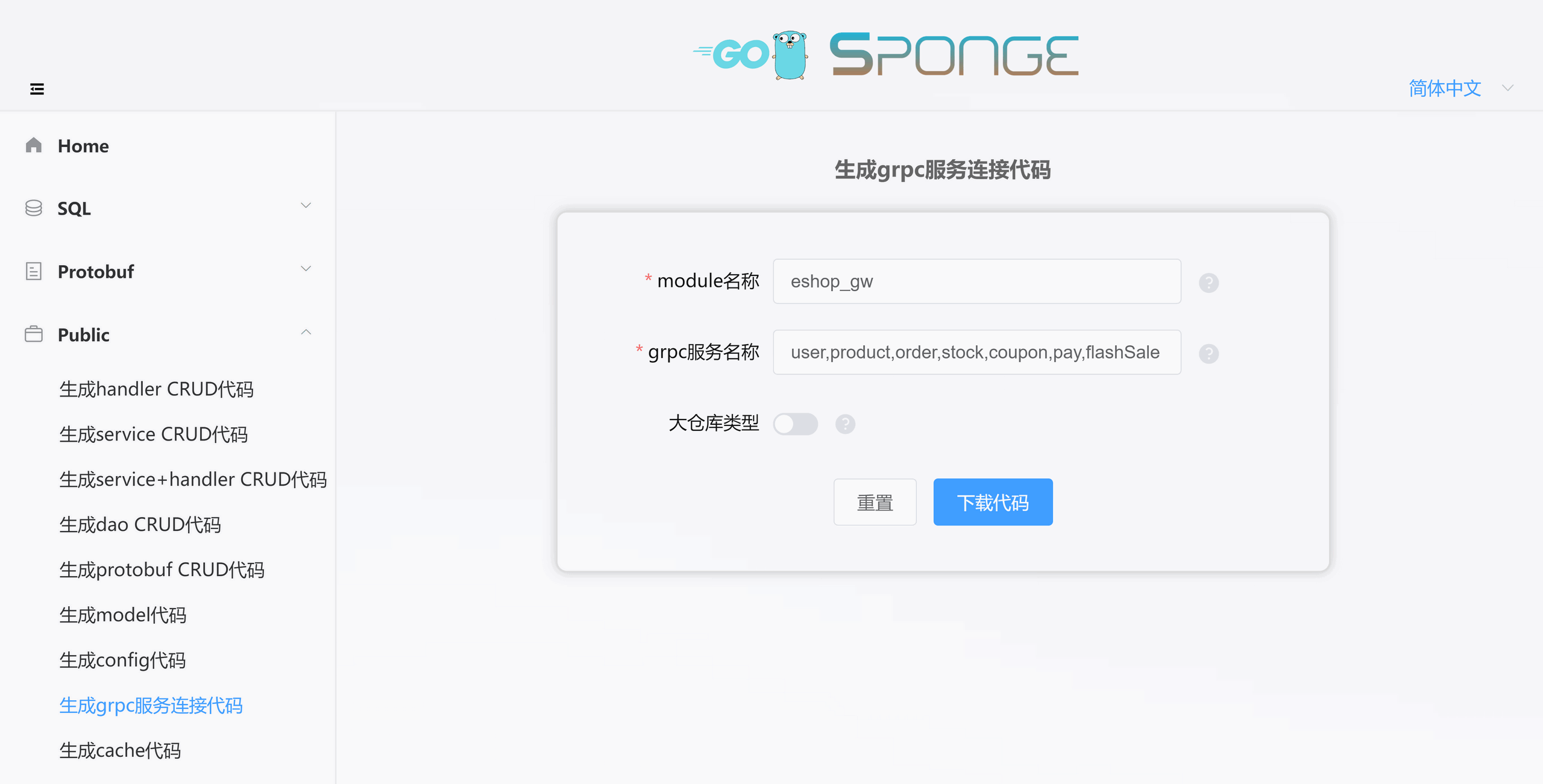Click the help icon next to grpc服务名称
This screenshot has height=784, width=1543.
pos(1209,353)
